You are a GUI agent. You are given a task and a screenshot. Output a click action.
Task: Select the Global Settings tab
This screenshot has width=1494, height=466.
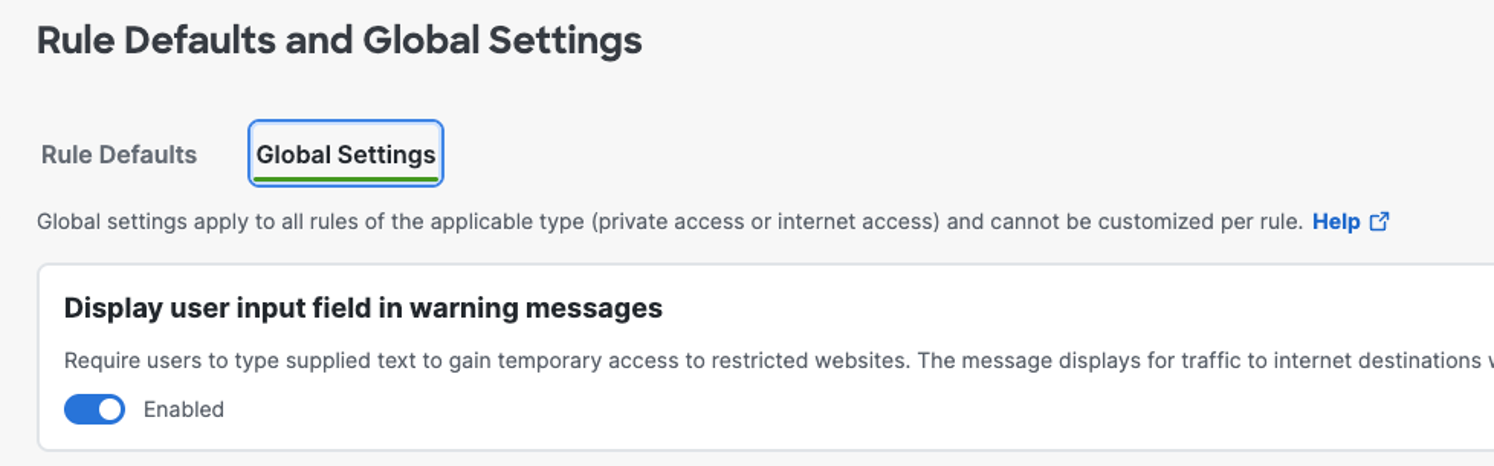click(x=346, y=154)
